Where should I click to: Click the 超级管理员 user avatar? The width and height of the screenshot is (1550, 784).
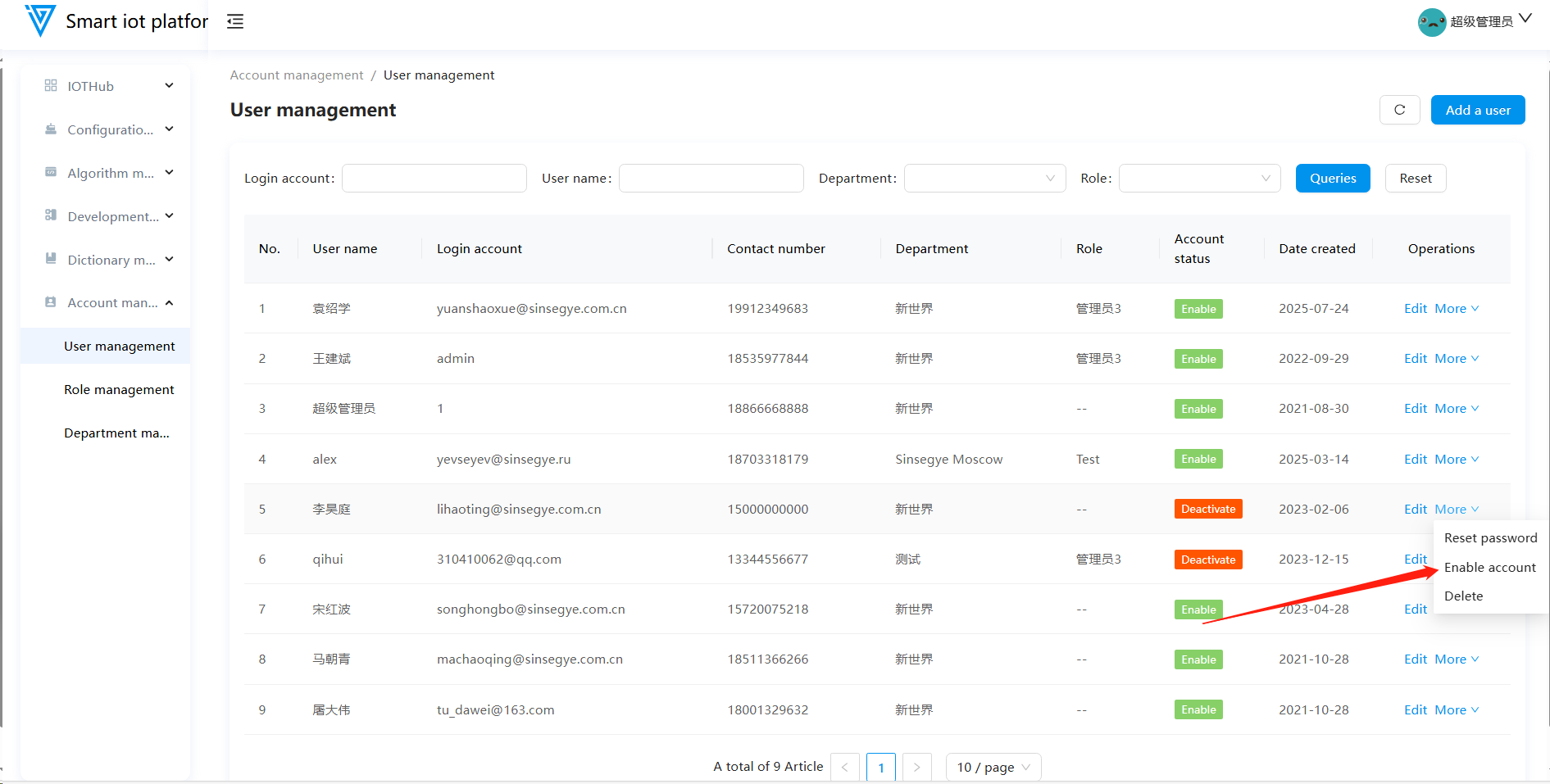click(1431, 22)
